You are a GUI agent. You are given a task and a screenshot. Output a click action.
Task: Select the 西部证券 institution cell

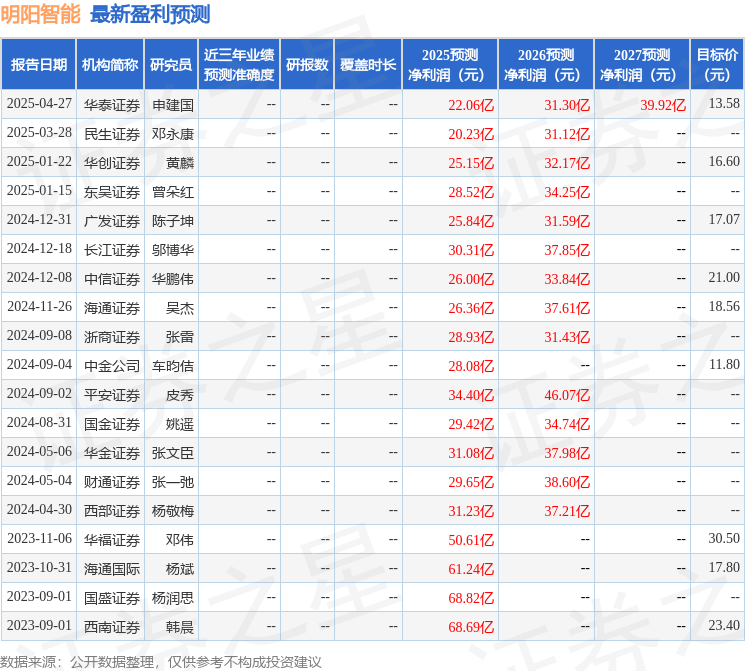[112, 511]
